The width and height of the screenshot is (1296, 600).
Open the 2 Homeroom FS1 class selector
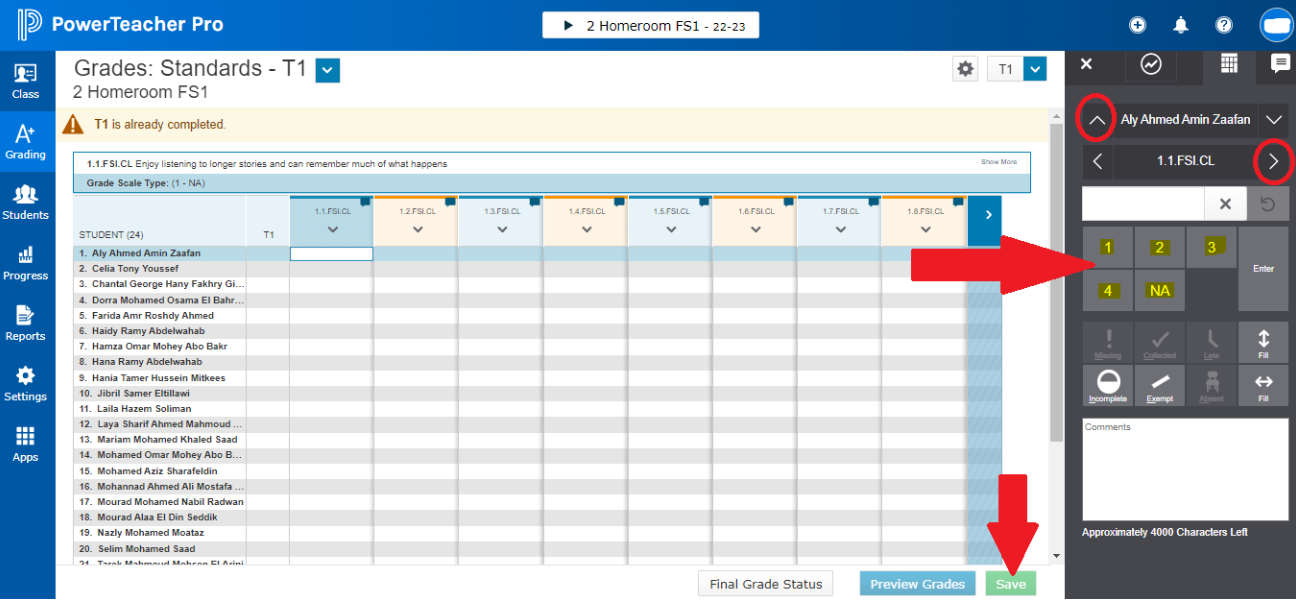[650, 25]
